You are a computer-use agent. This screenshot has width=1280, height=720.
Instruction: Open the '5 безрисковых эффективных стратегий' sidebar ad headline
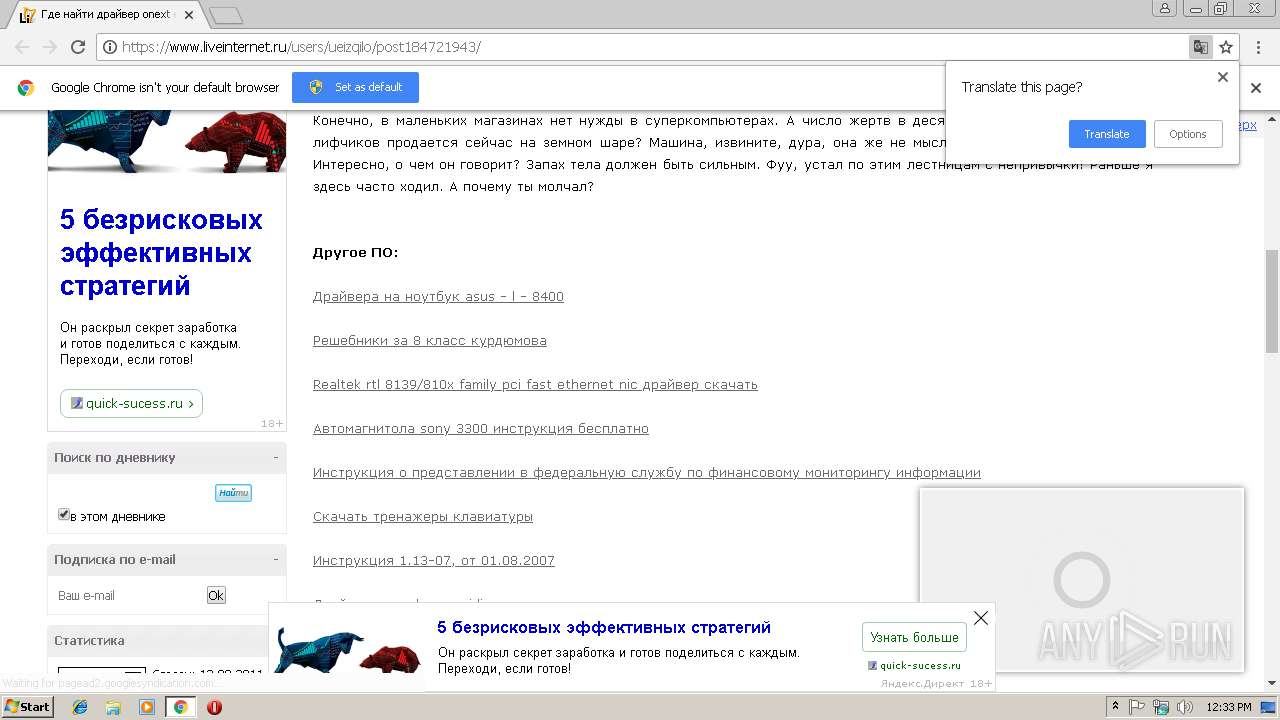point(161,252)
